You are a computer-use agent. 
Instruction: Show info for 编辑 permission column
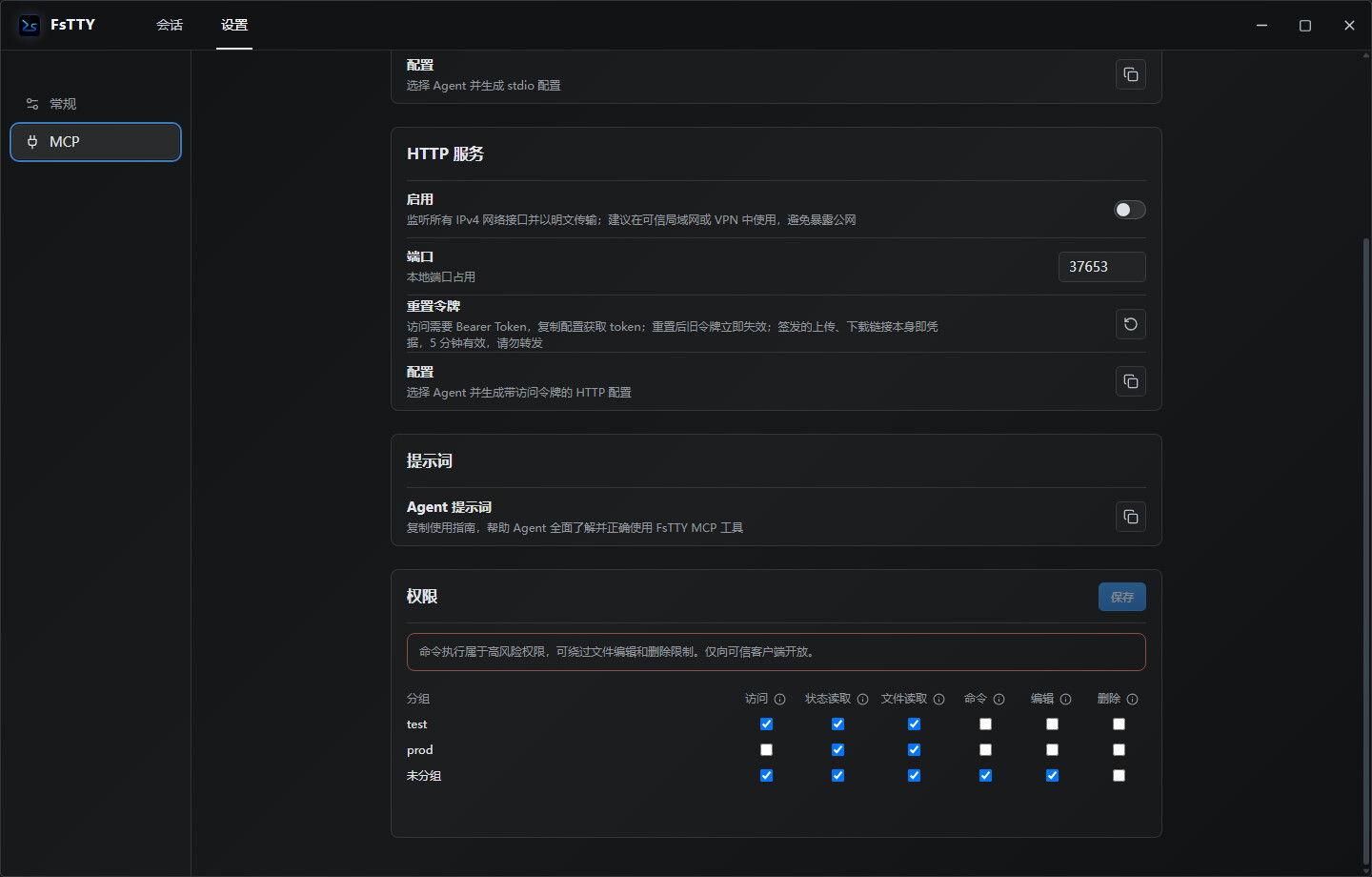pyautogui.click(x=1066, y=700)
